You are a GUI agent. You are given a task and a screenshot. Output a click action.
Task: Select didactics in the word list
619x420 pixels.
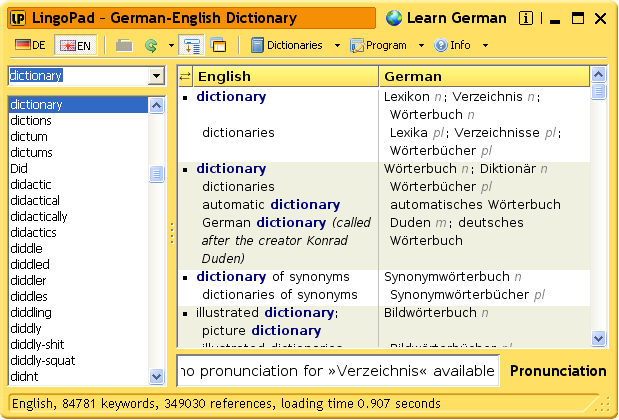78,232
